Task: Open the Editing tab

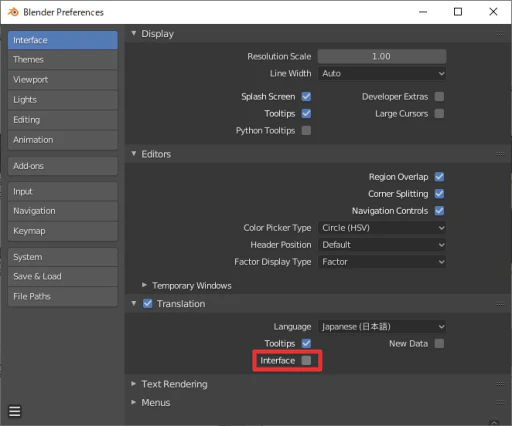Action: coord(63,120)
